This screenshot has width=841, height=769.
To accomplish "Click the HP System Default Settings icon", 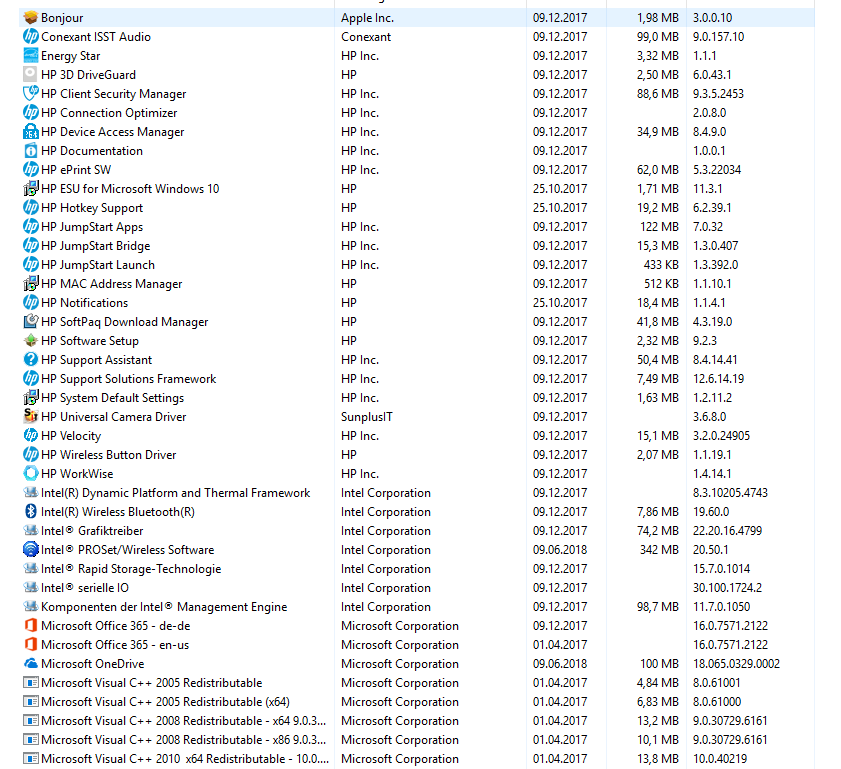I will coord(31,397).
